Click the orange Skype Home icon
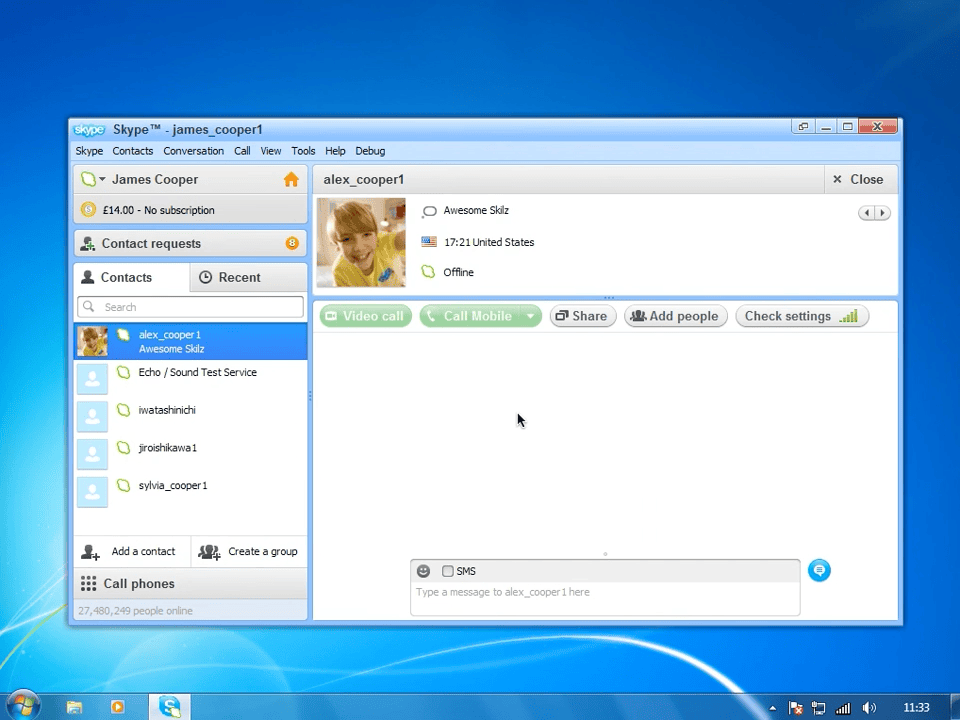This screenshot has width=960, height=720. (x=291, y=179)
